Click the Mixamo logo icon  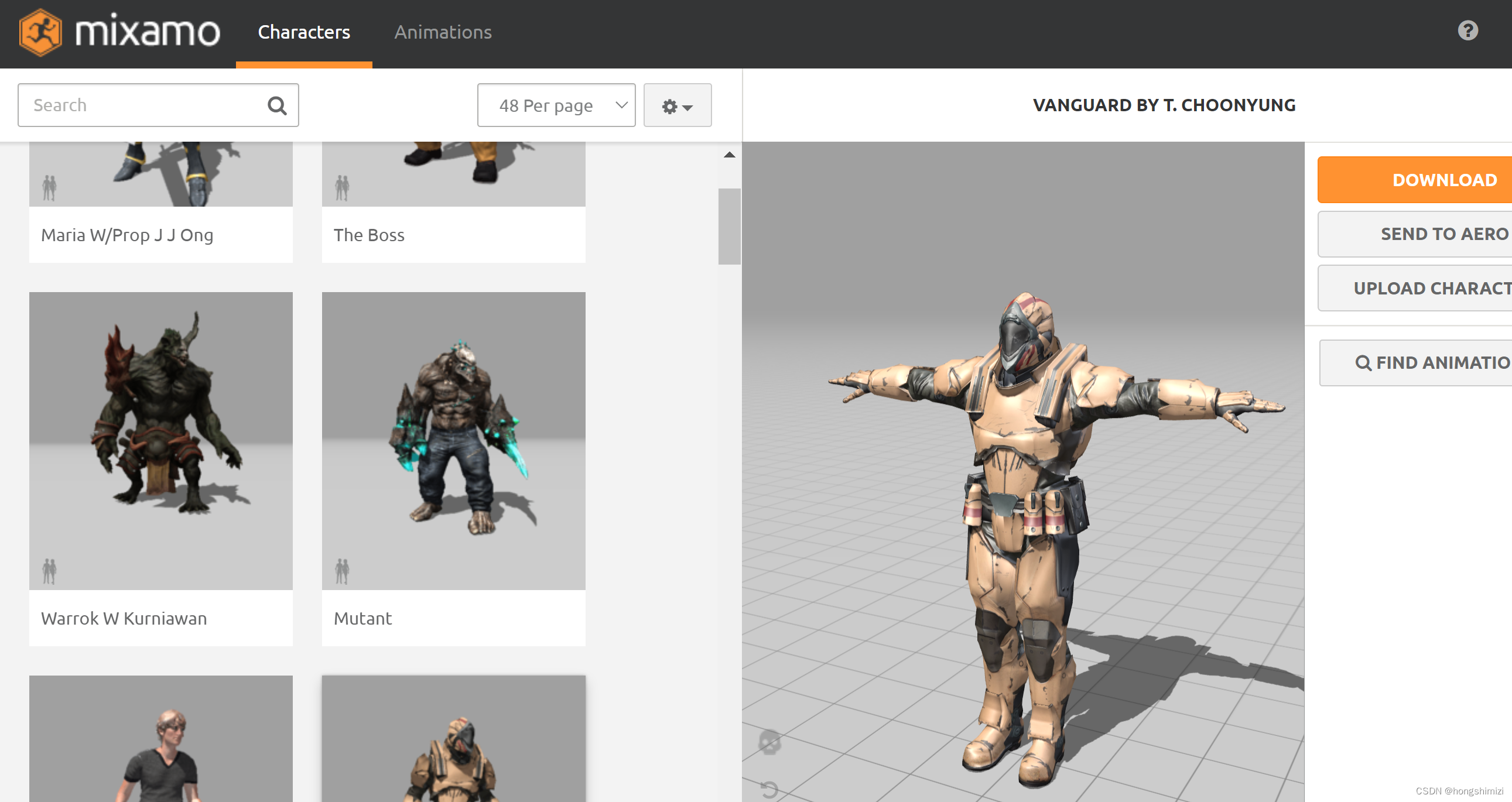coord(40,32)
